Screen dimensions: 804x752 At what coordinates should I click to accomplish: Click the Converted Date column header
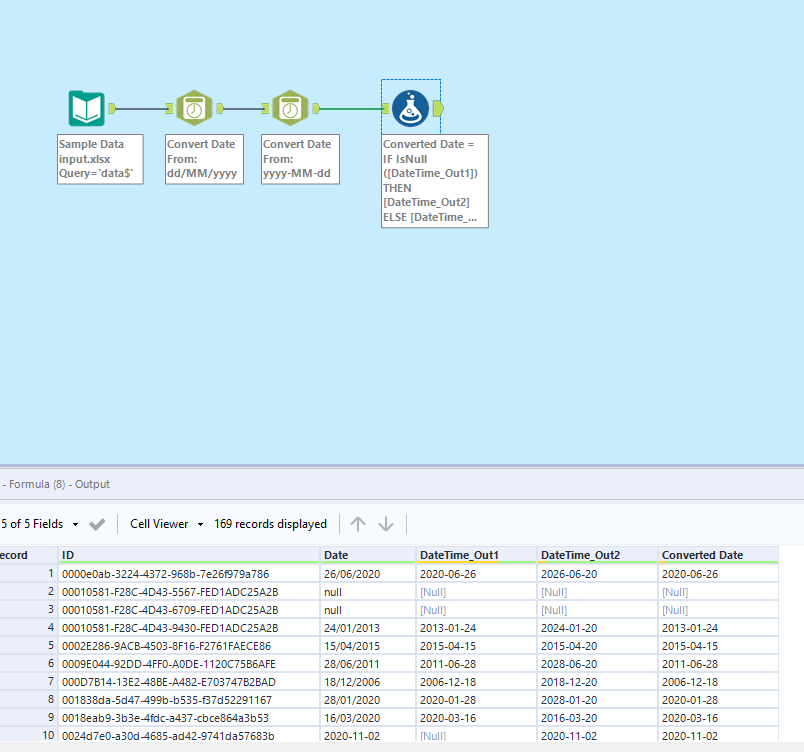[718, 555]
